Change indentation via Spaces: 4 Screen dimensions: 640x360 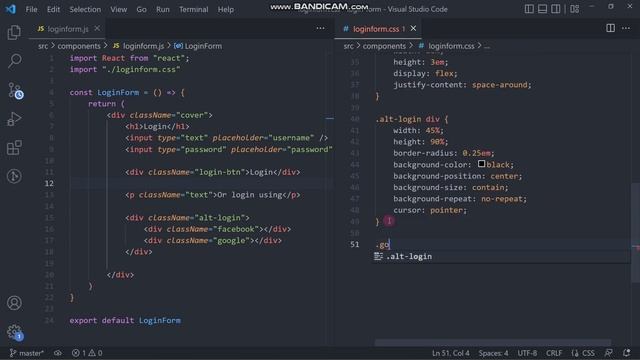[x=493, y=353]
